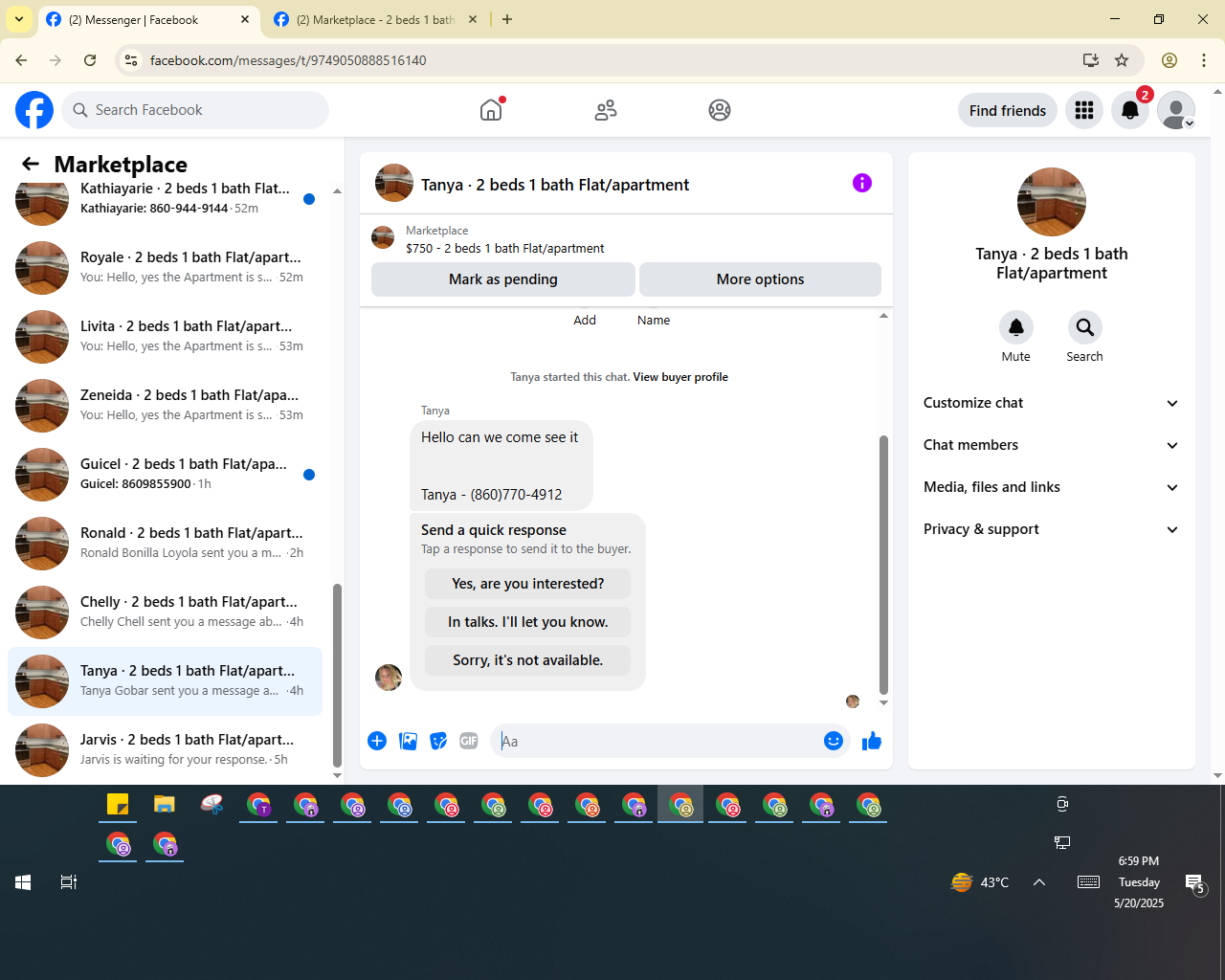The image size is (1225, 980).
Task: Open the Chrome tab search dropdown
Action: pos(19,19)
